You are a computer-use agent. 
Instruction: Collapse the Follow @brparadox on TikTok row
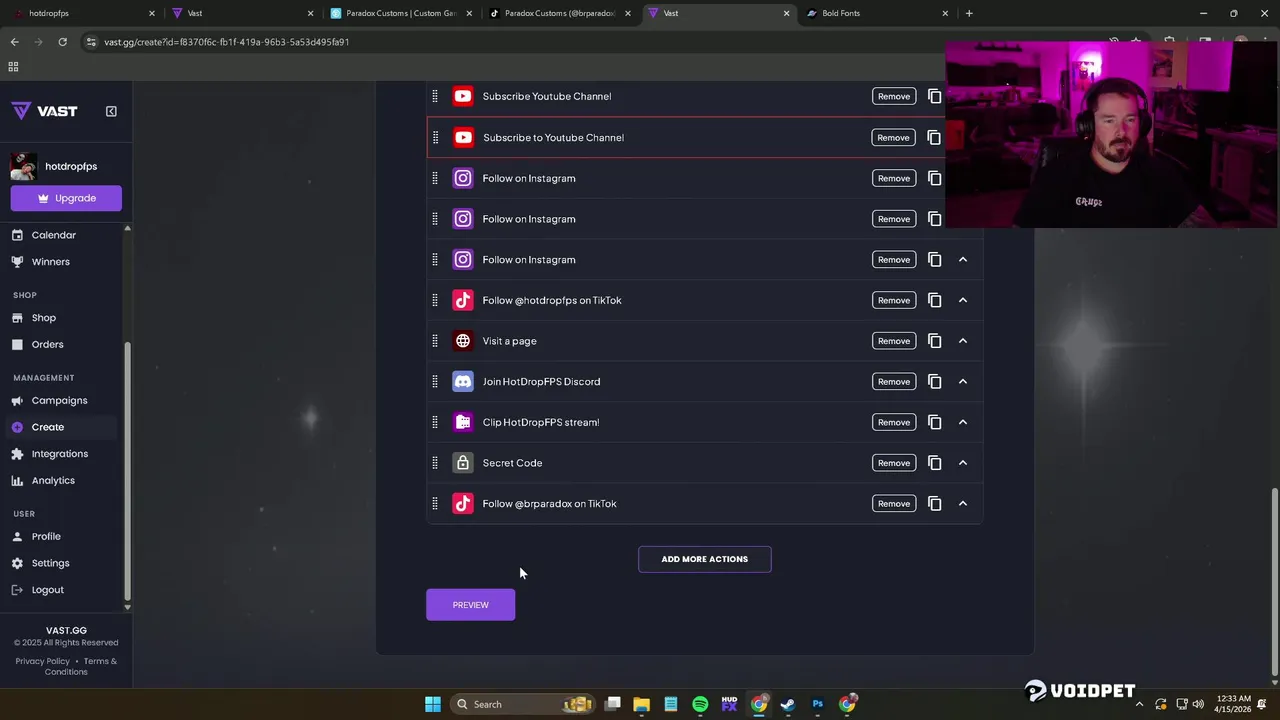963,503
